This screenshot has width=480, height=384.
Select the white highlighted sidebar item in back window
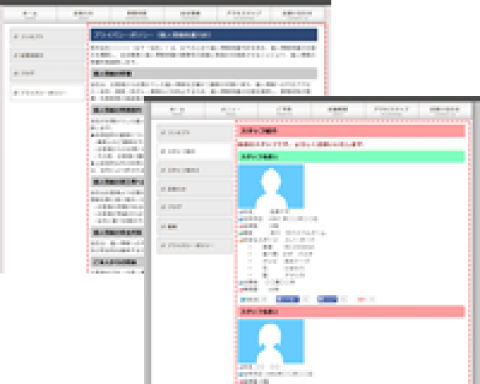47,93
